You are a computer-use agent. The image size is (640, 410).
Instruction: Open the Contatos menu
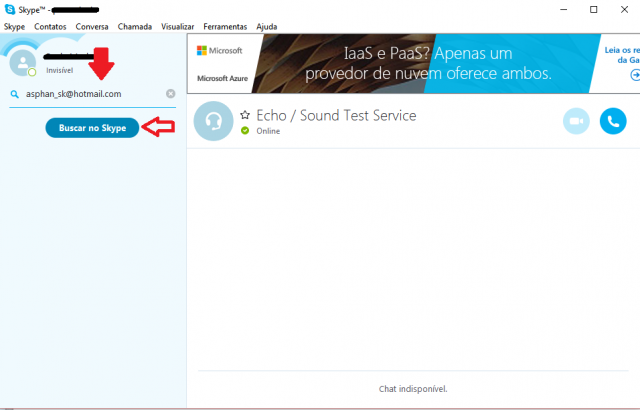pyautogui.click(x=50, y=27)
